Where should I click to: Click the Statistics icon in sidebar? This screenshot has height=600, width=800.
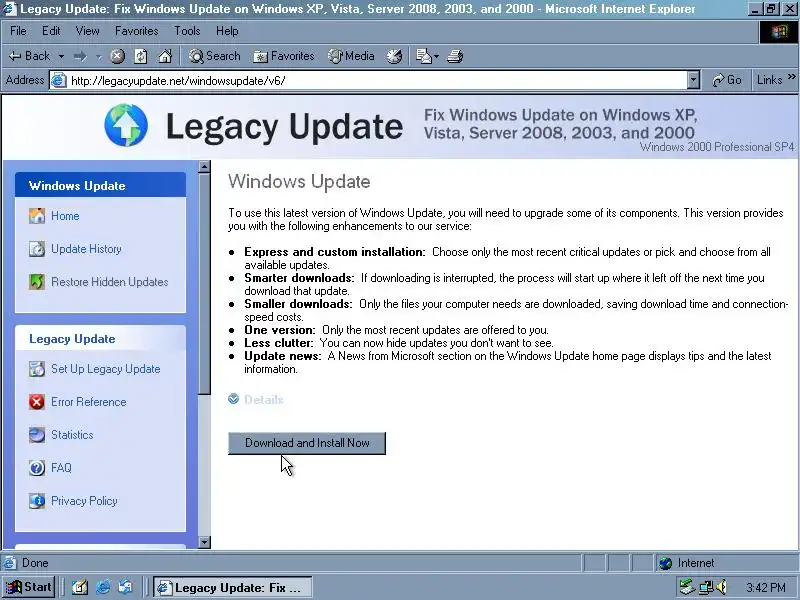(37, 435)
